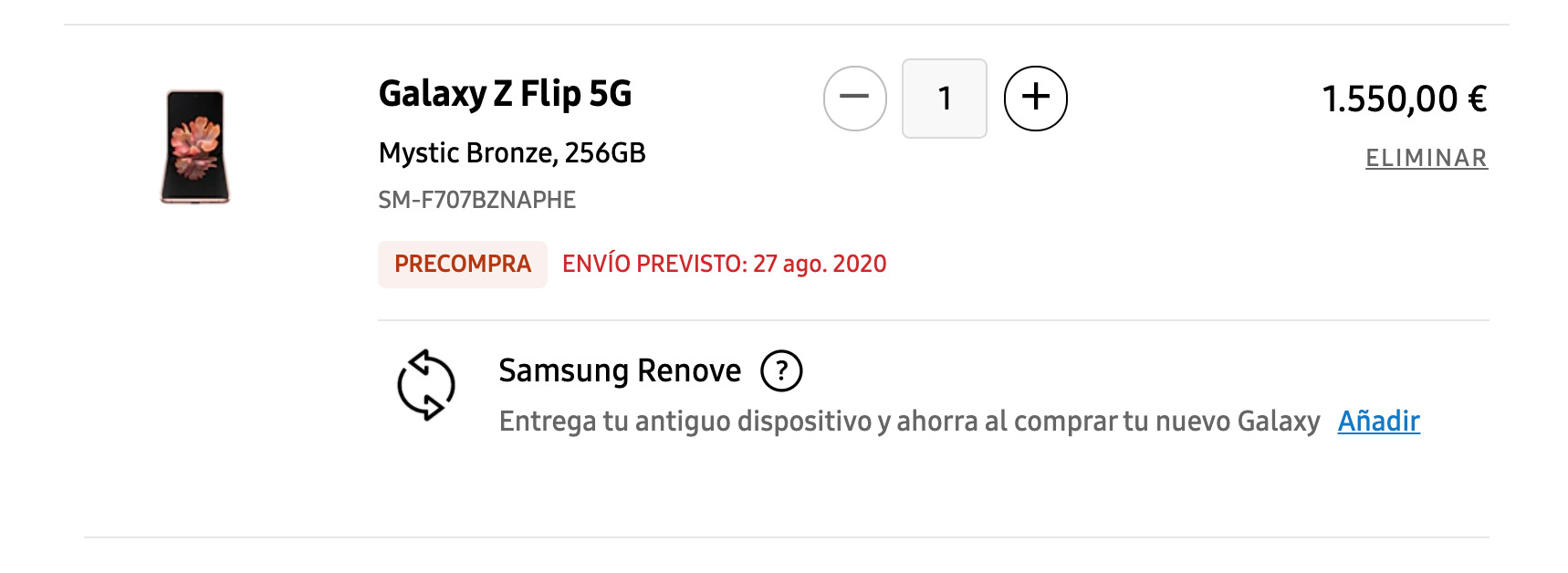Click the ENVÍO PREVISTO label
The height and width of the screenshot is (573, 1568).
pyautogui.click(x=654, y=264)
